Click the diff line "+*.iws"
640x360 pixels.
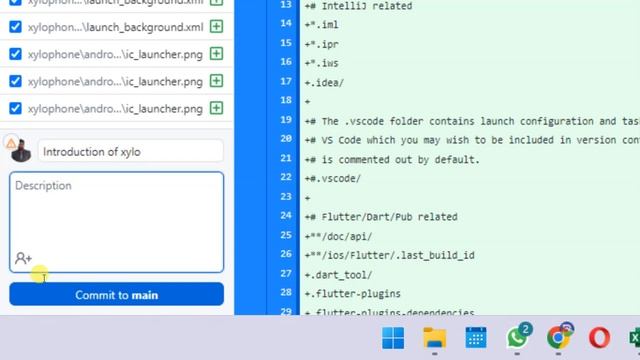coord(322,63)
